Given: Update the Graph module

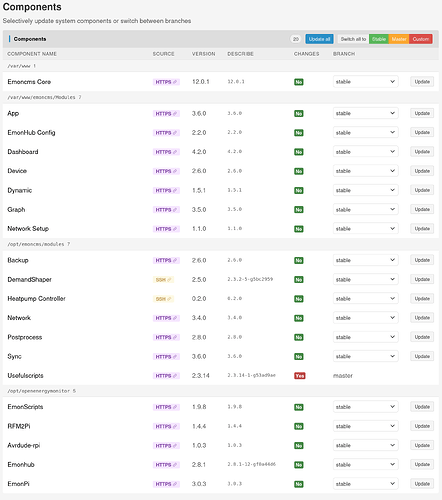Looking at the screenshot, I should pos(422,210).
